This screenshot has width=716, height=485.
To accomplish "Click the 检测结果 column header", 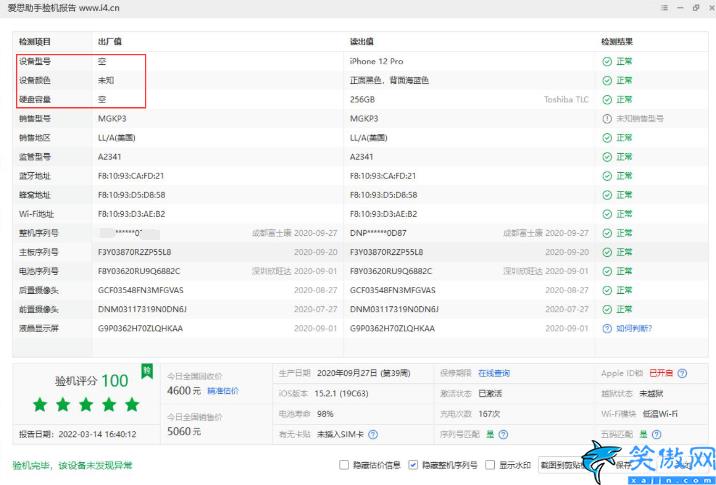I will pos(617,42).
